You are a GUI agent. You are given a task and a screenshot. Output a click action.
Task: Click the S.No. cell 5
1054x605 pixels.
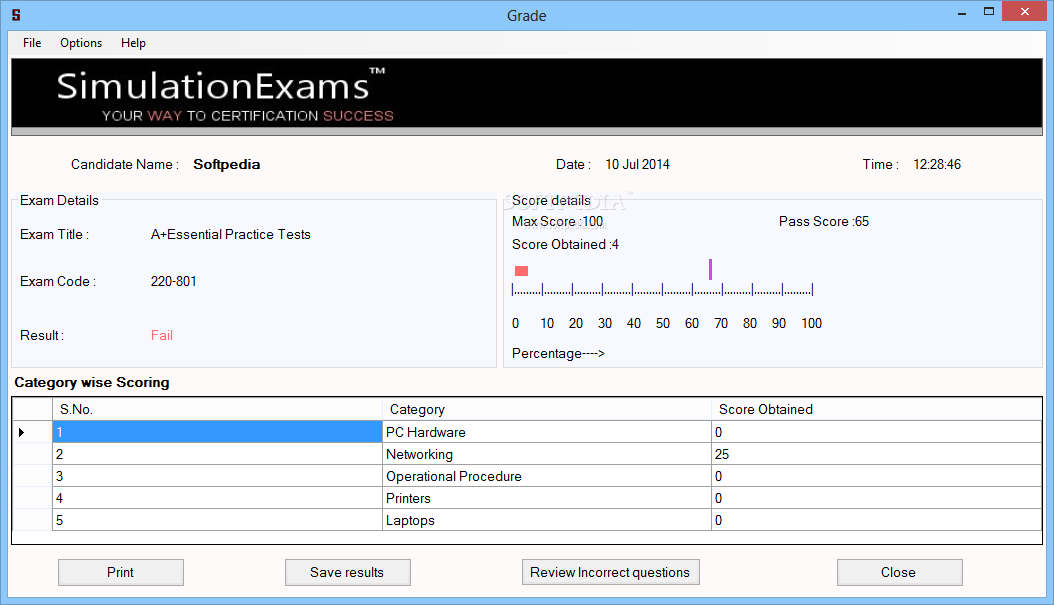point(217,520)
